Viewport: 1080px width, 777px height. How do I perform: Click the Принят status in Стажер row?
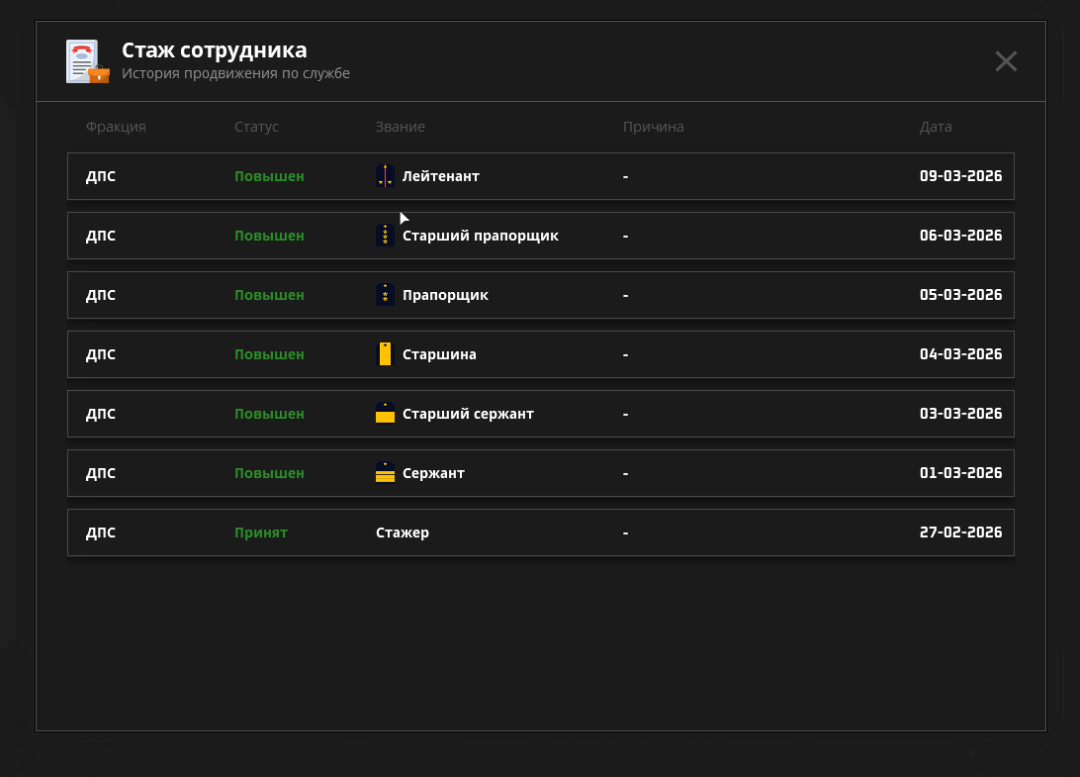click(261, 533)
